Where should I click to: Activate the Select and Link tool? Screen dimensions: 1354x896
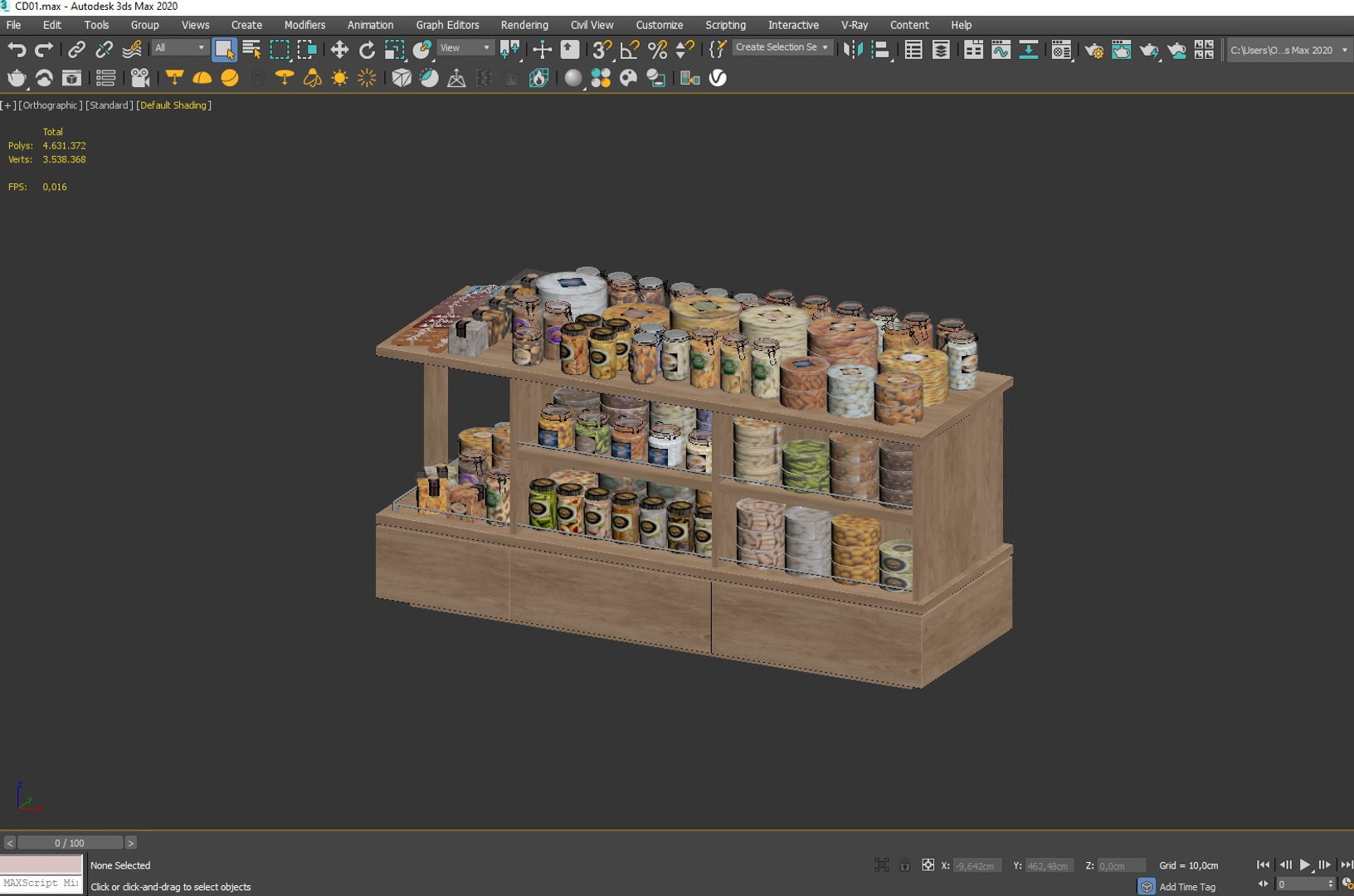coord(76,50)
